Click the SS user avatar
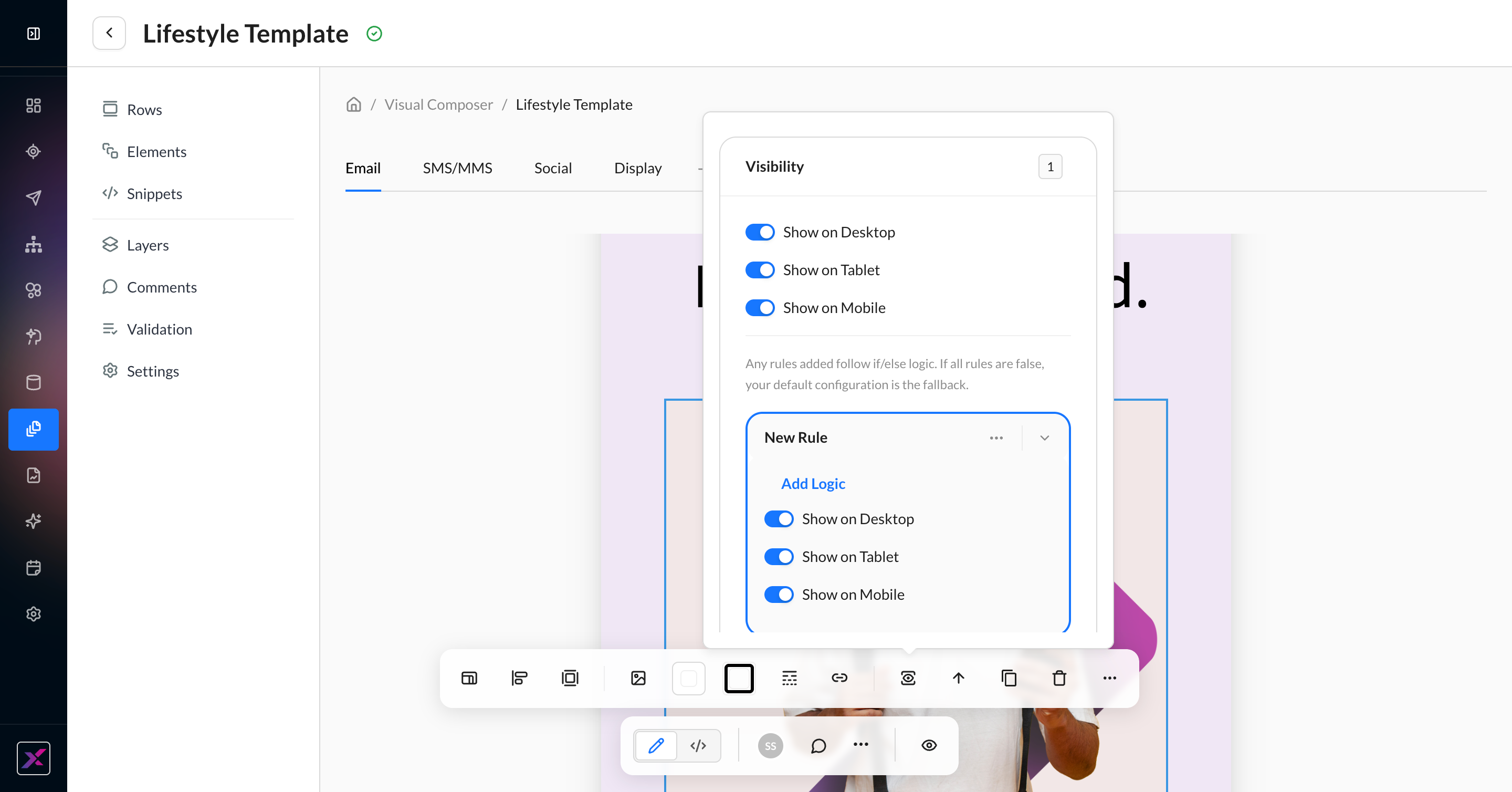This screenshot has width=1512, height=792. tap(770, 746)
